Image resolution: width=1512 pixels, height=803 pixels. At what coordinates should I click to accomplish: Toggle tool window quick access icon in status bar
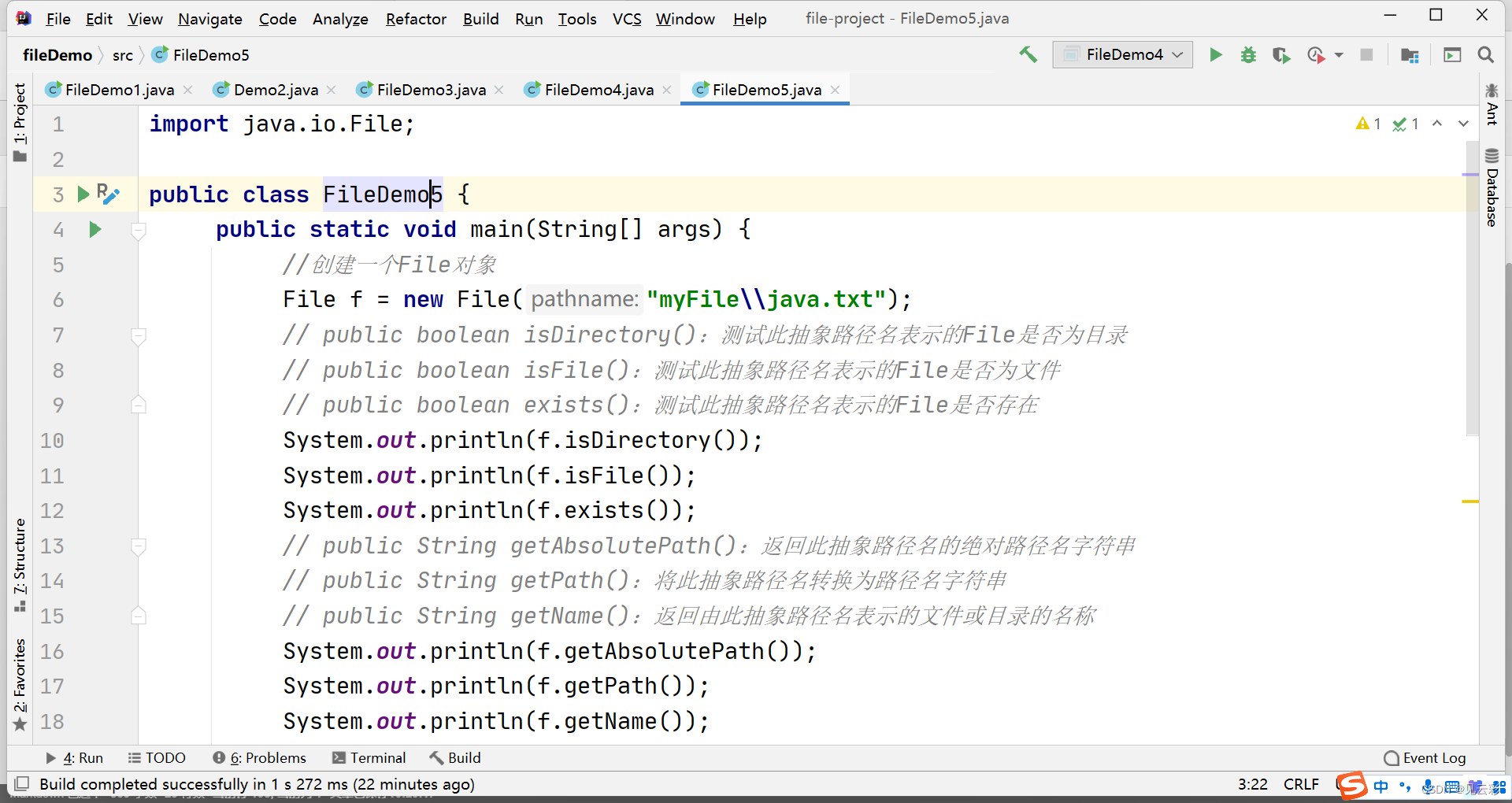22,784
